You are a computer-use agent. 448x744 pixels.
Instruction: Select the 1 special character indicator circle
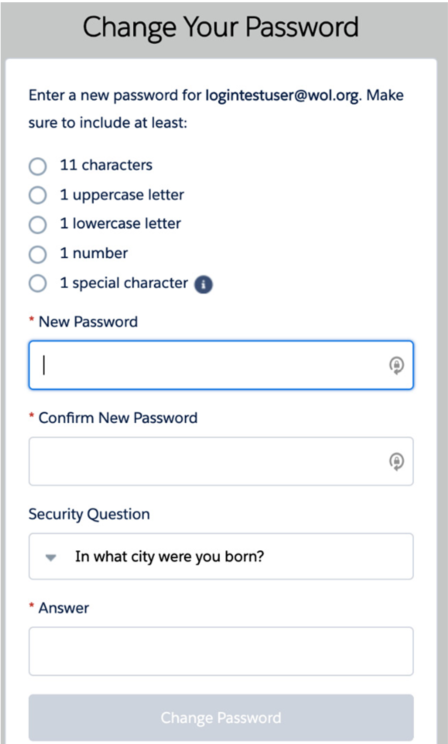[x=38, y=284]
